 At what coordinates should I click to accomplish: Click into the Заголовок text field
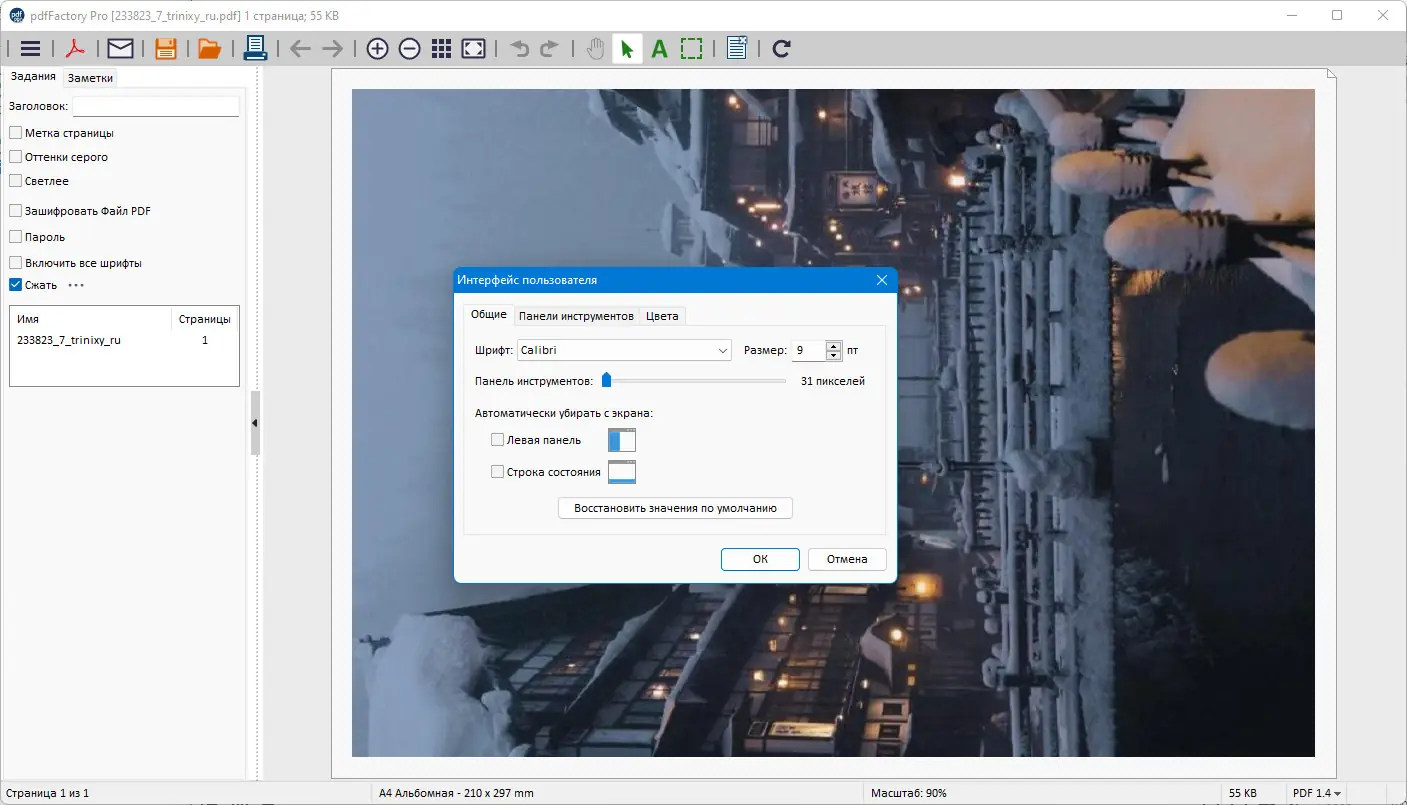click(156, 106)
